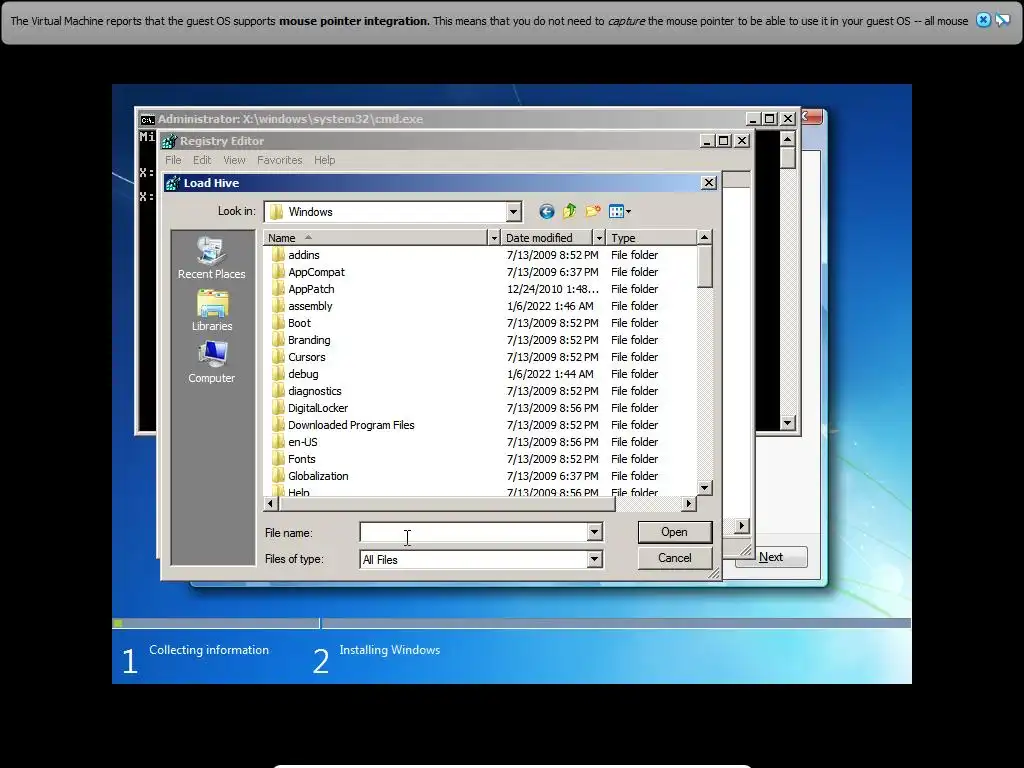Screen dimensions: 1024x768
Task: Click the 12/24/2010 date cell for AppPatch
Action: click(552, 289)
